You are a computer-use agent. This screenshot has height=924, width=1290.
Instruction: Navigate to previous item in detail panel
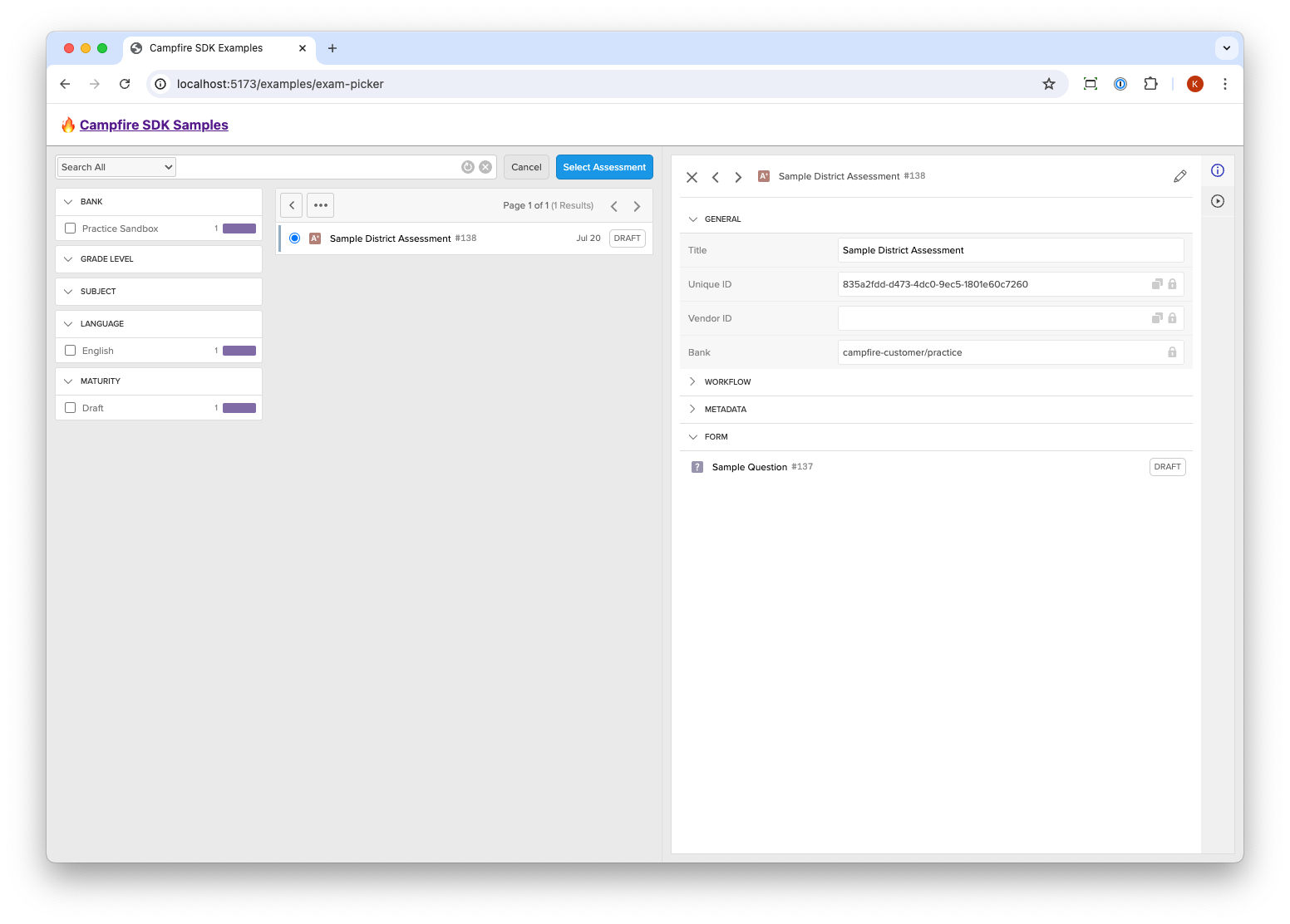point(715,177)
